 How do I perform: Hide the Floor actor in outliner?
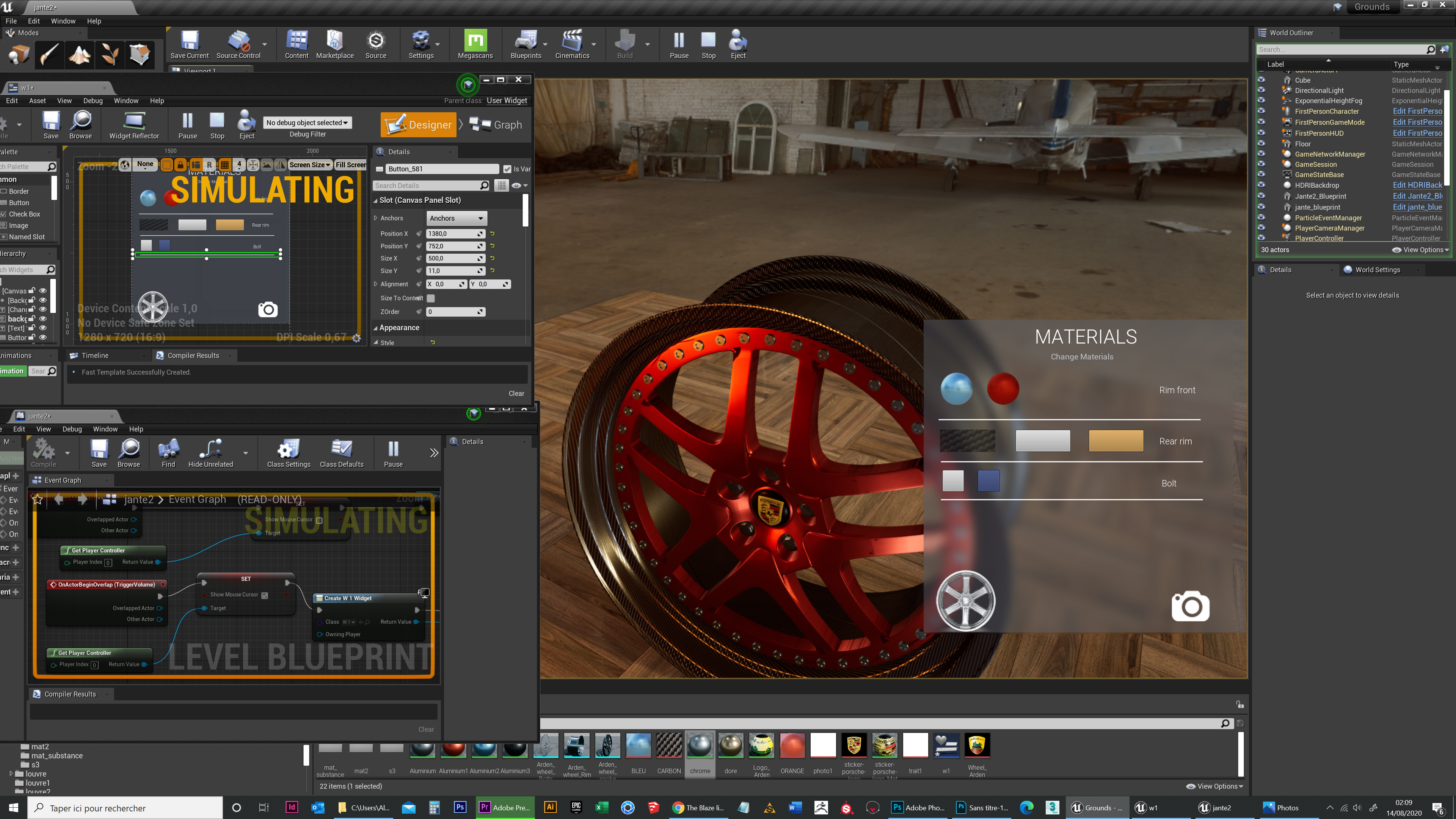1261,144
